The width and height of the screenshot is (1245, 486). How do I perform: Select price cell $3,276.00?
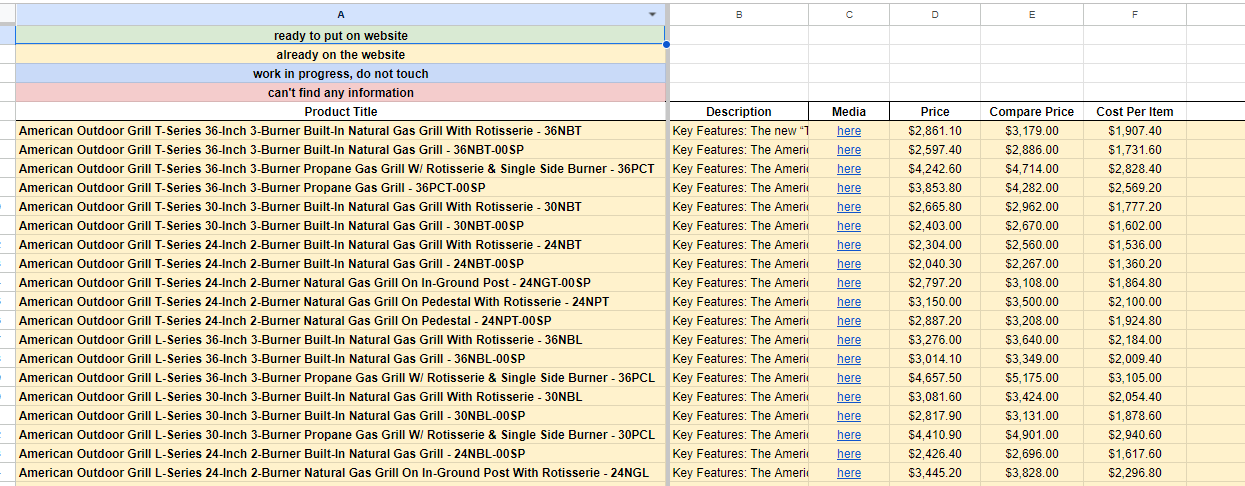coord(935,340)
